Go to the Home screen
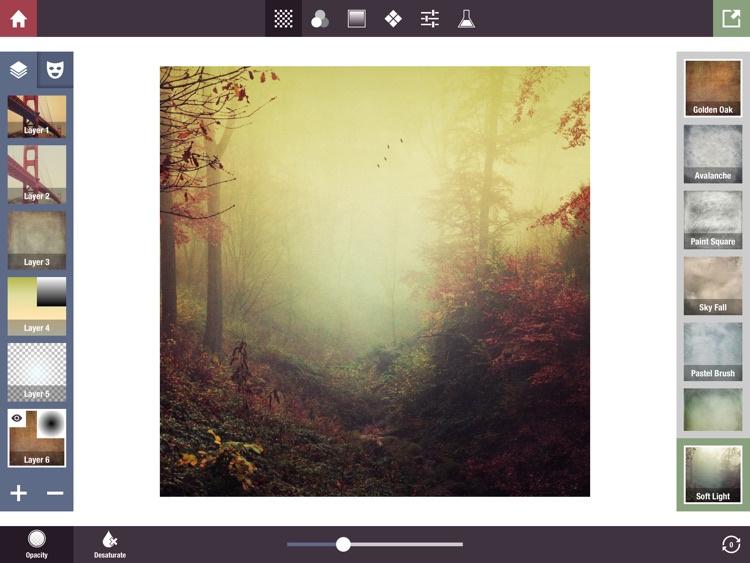750x563 pixels. coord(18,18)
